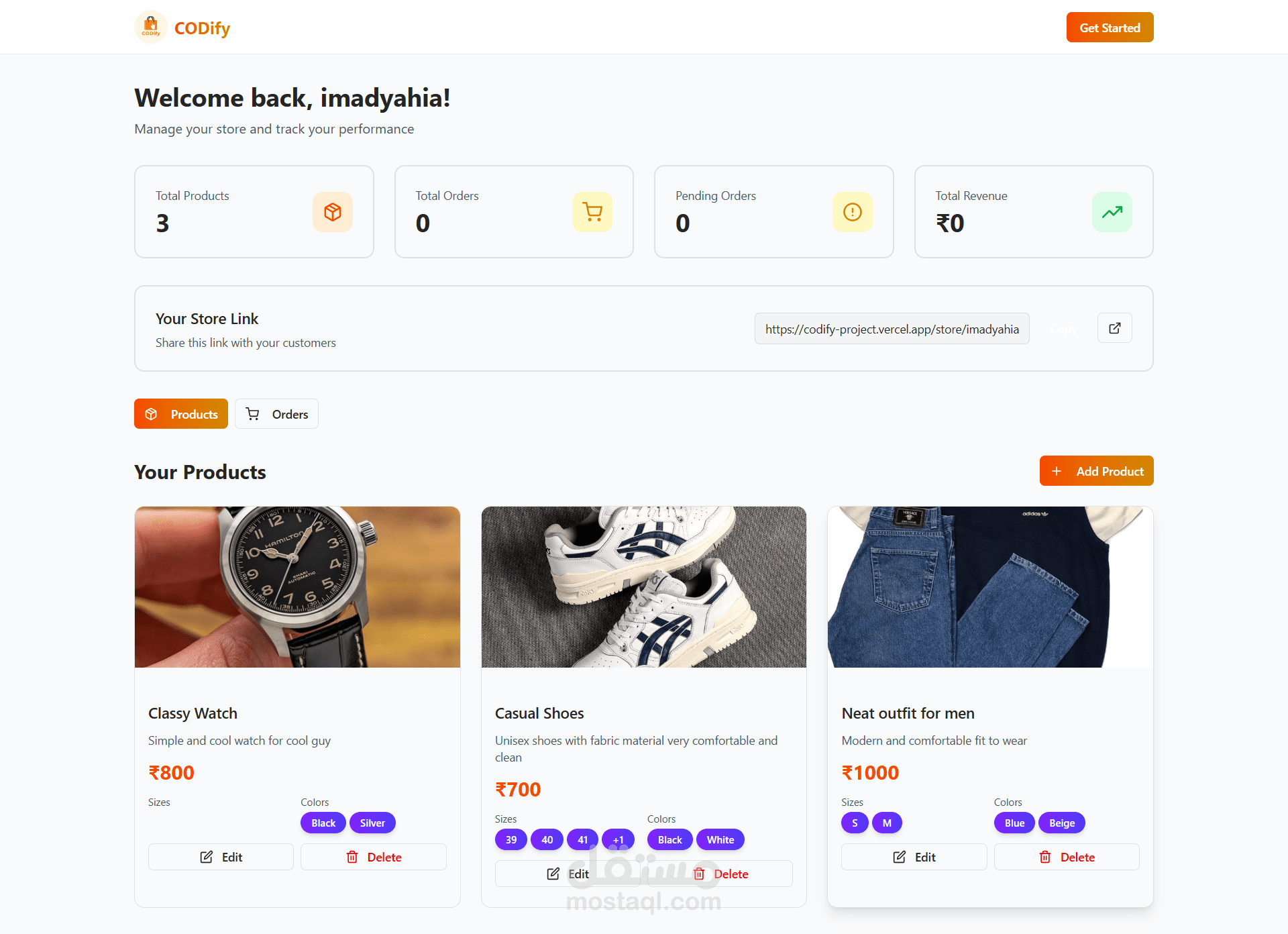Click the CODify shopping bag logo
The height and width of the screenshot is (934, 1288).
click(151, 28)
